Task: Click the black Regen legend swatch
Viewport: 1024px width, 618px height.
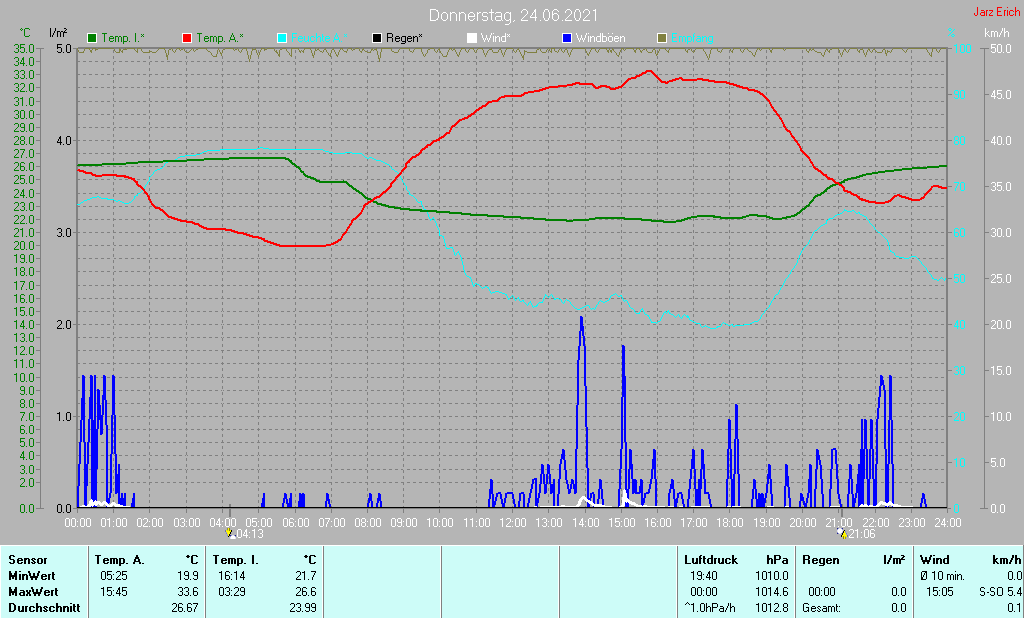Action: [377, 39]
